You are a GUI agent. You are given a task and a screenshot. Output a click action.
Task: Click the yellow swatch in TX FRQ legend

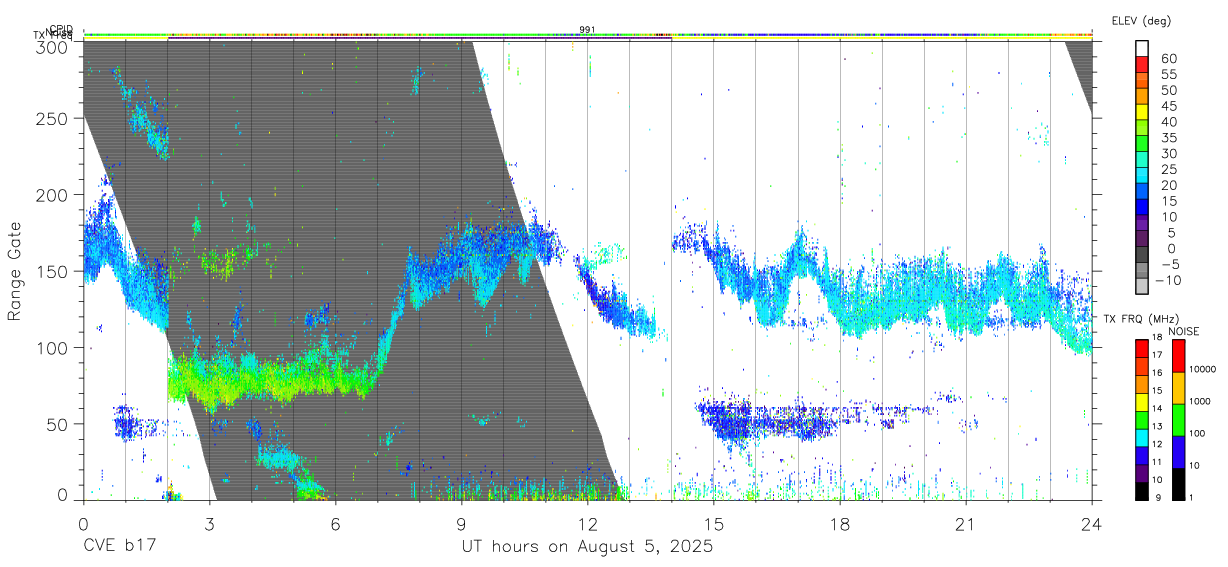point(1143,402)
